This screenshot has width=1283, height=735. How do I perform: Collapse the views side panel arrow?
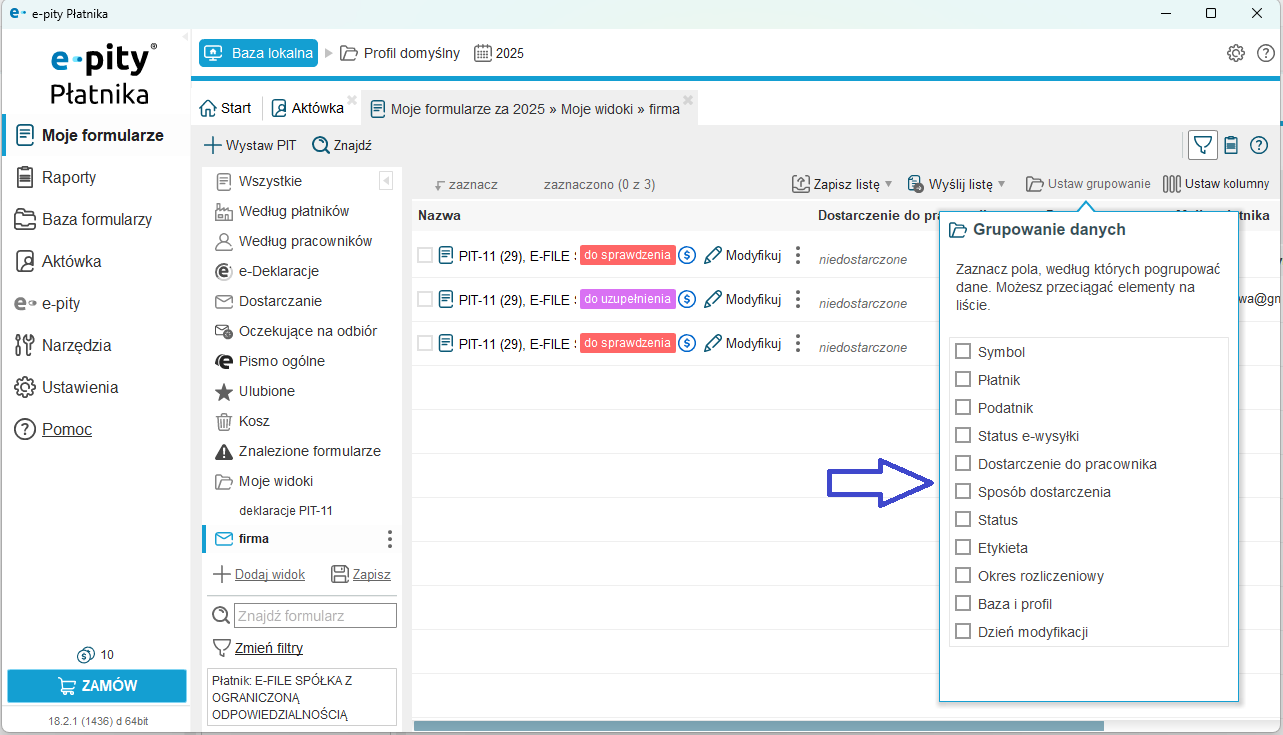[x=386, y=181]
